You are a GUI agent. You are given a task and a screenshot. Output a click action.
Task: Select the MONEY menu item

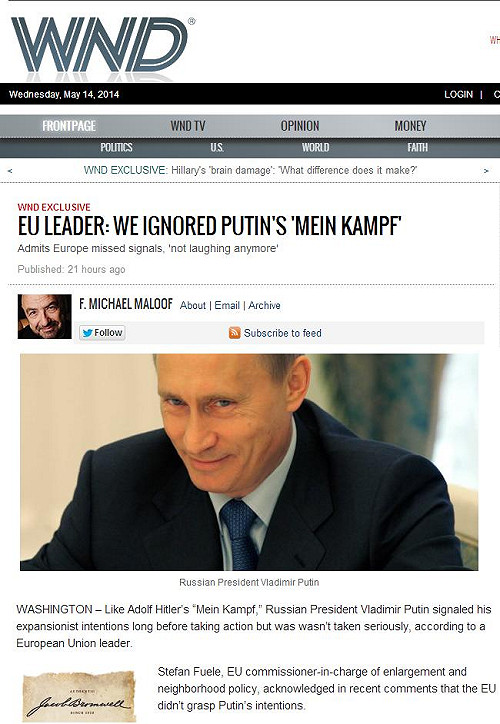[410, 126]
